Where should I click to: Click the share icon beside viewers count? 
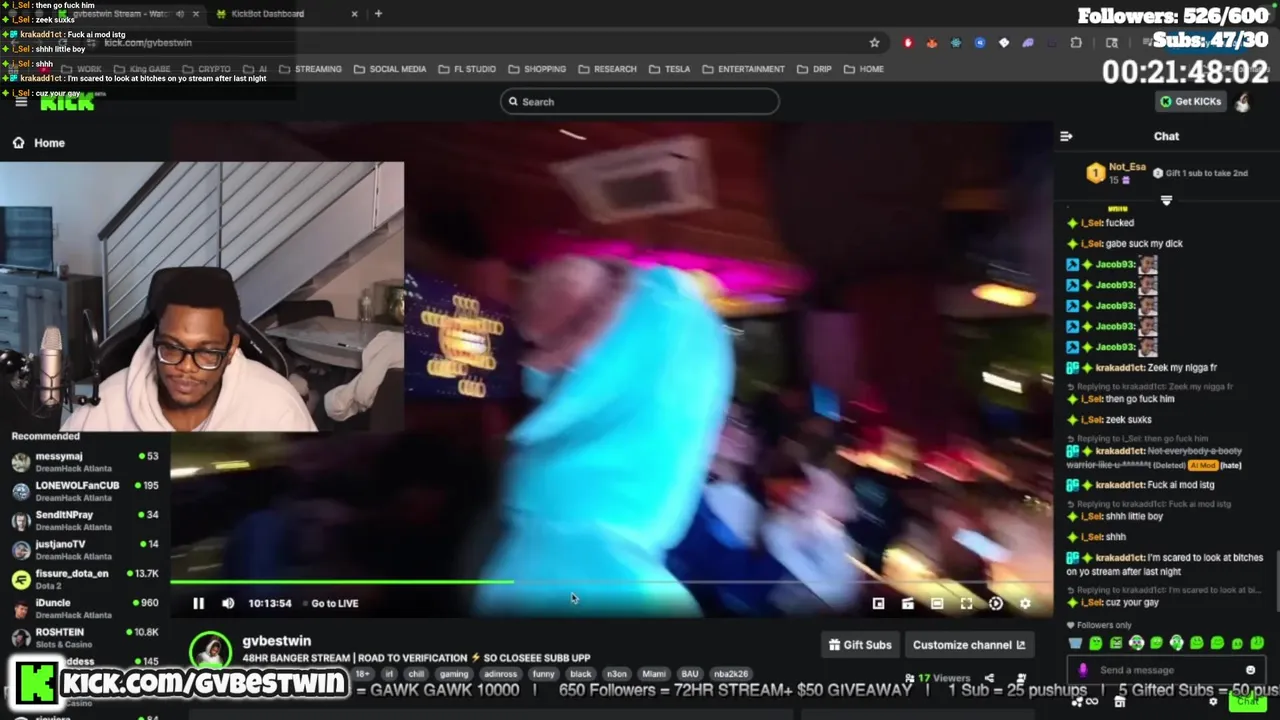pyautogui.click(x=989, y=678)
